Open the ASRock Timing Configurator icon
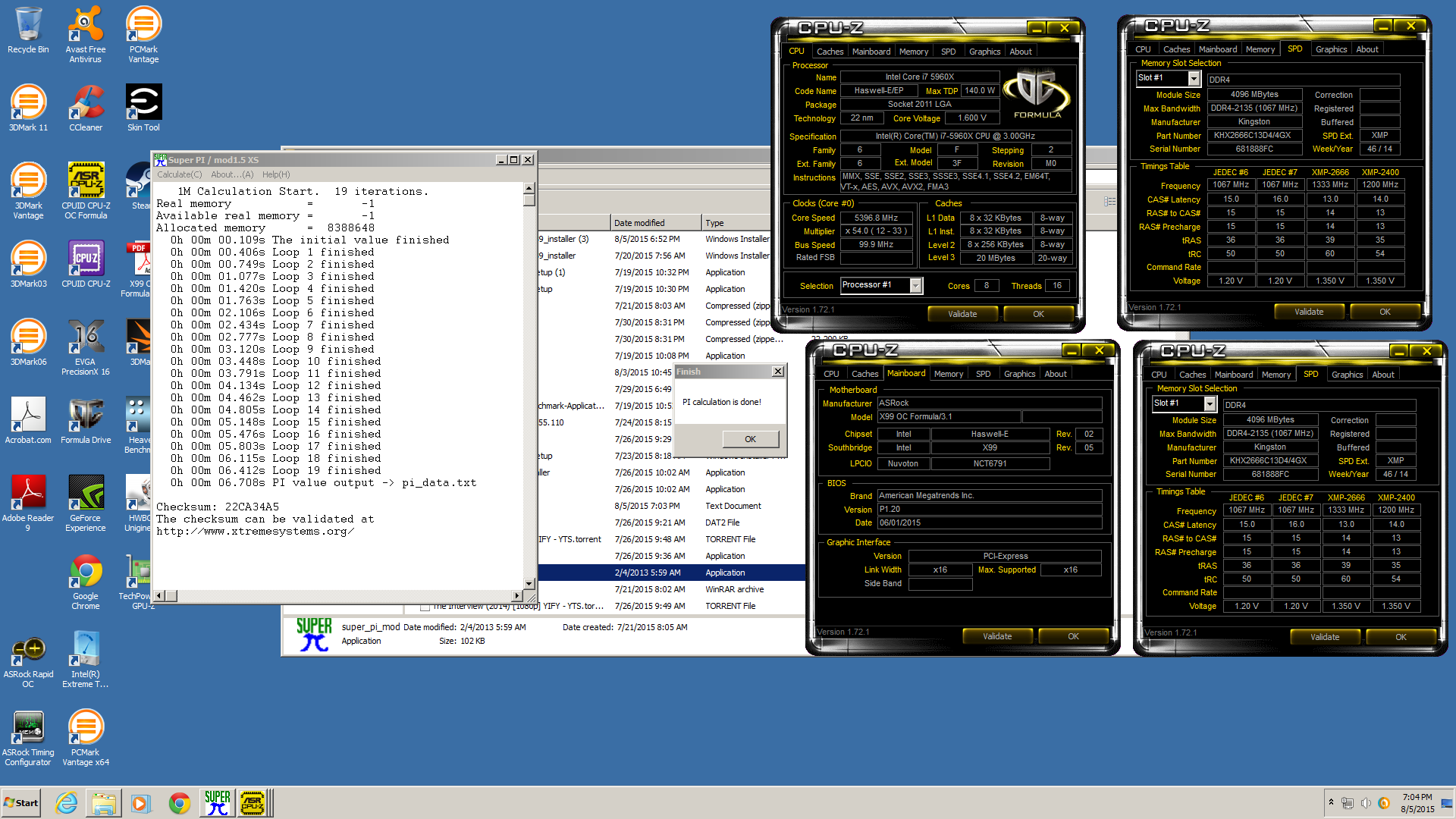This screenshot has height=819, width=1456. click(28, 738)
